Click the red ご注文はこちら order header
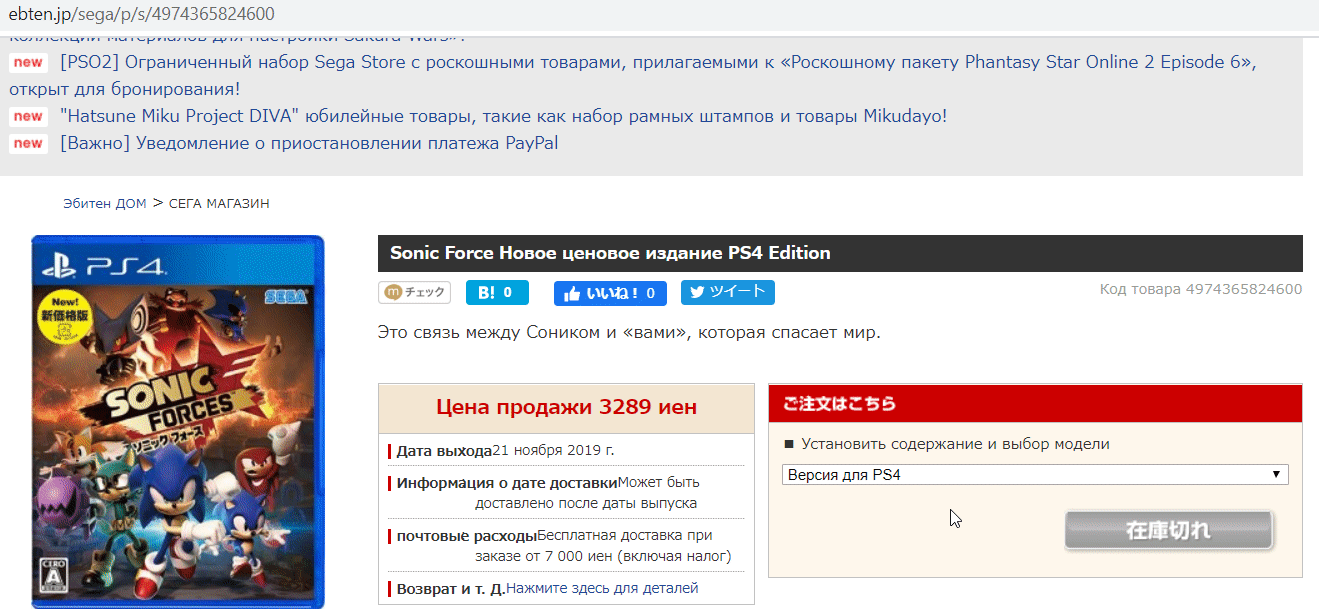Image resolution: width=1319 pixels, height=609 pixels. click(1035, 404)
